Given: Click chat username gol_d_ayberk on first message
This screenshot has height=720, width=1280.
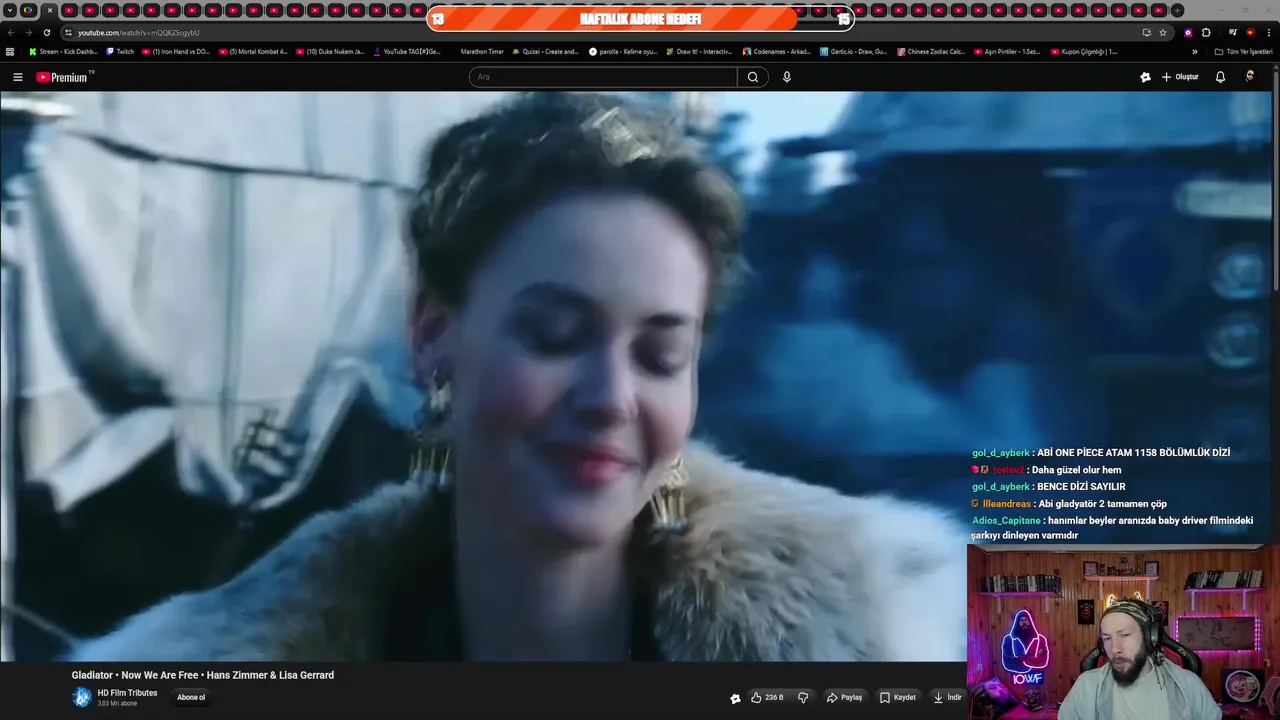Looking at the screenshot, I should (1000, 453).
